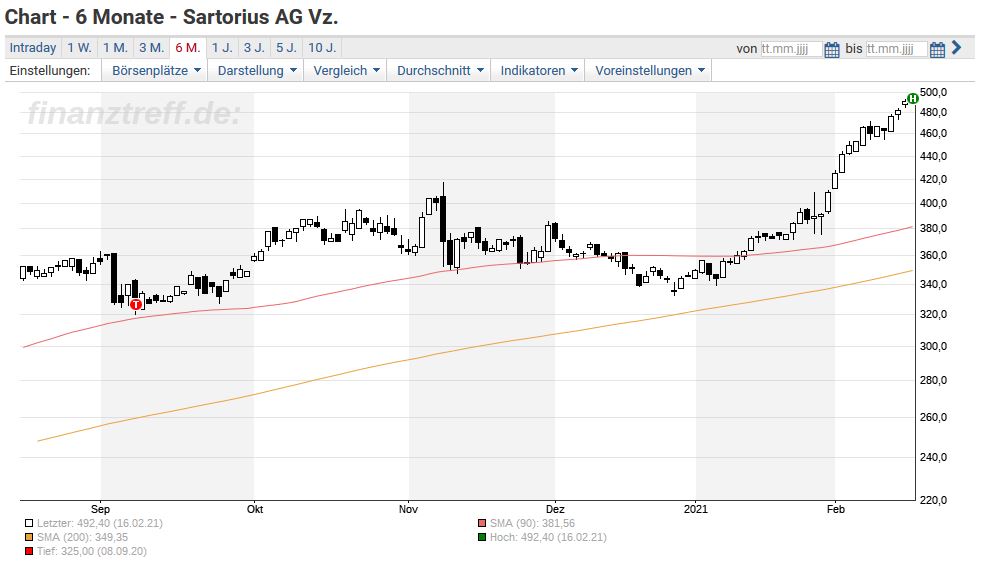The height and width of the screenshot is (565, 984).
Task: Focus the 'bis' end date input field
Action: click(x=896, y=49)
